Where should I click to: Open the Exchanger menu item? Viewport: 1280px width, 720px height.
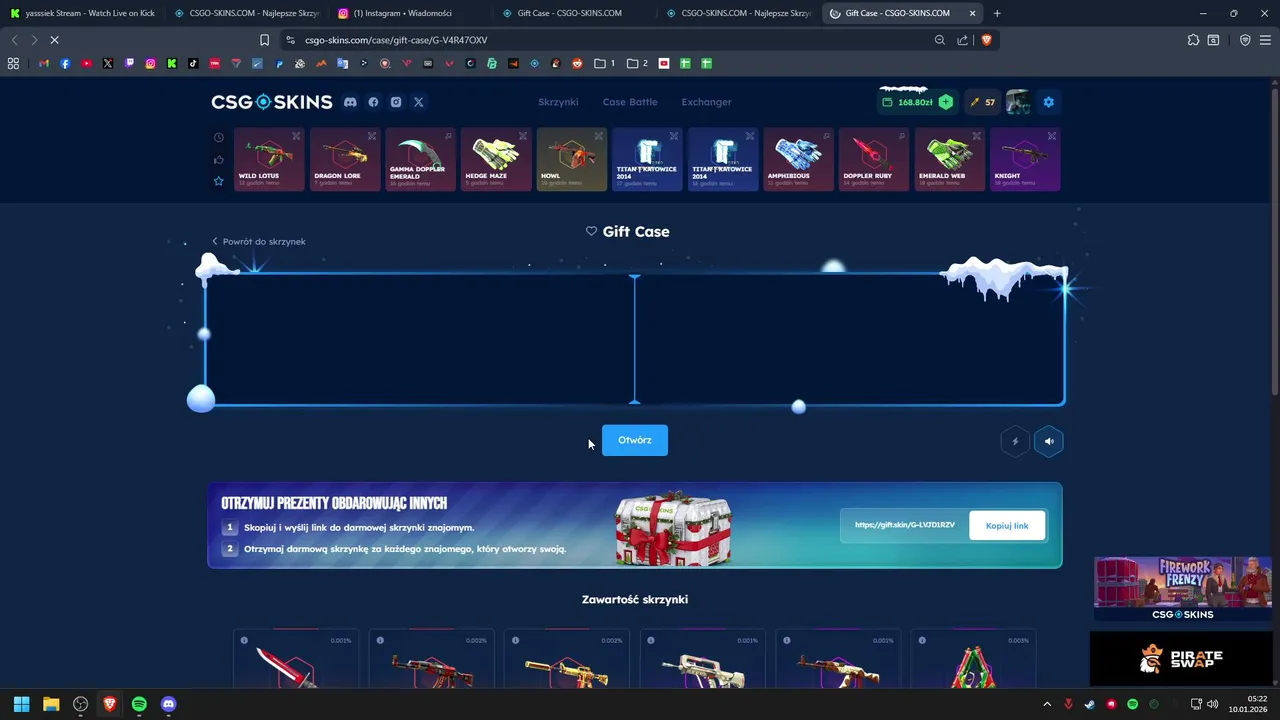tap(706, 102)
